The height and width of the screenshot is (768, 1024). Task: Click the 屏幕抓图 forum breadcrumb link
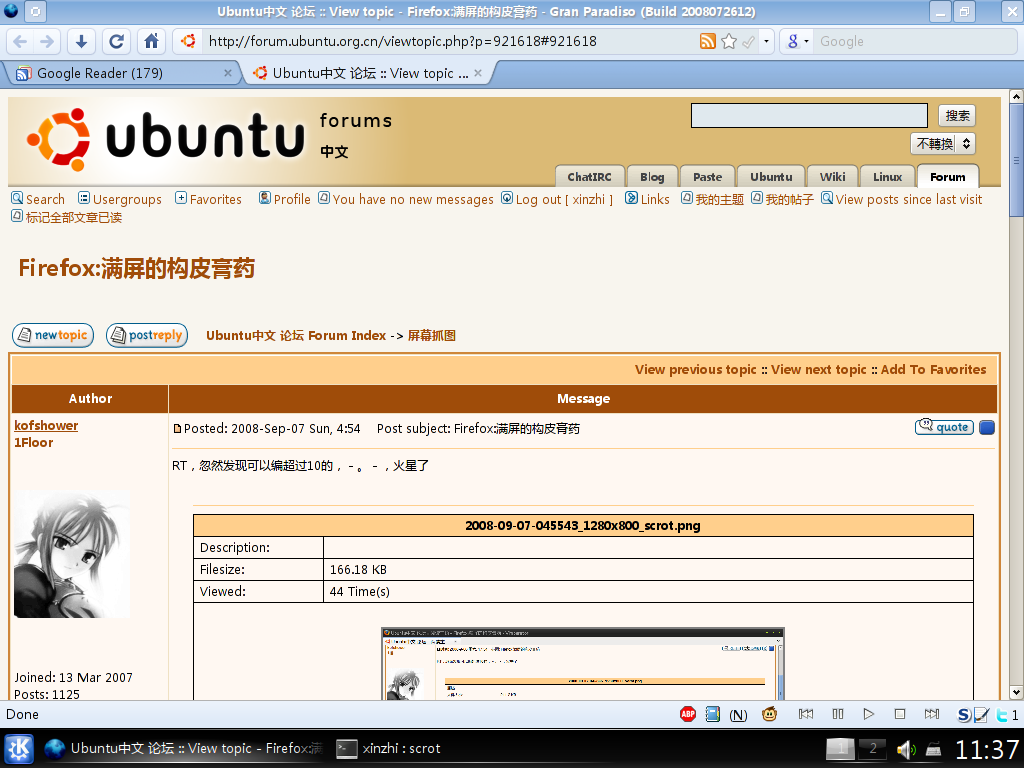pyautogui.click(x=432, y=336)
